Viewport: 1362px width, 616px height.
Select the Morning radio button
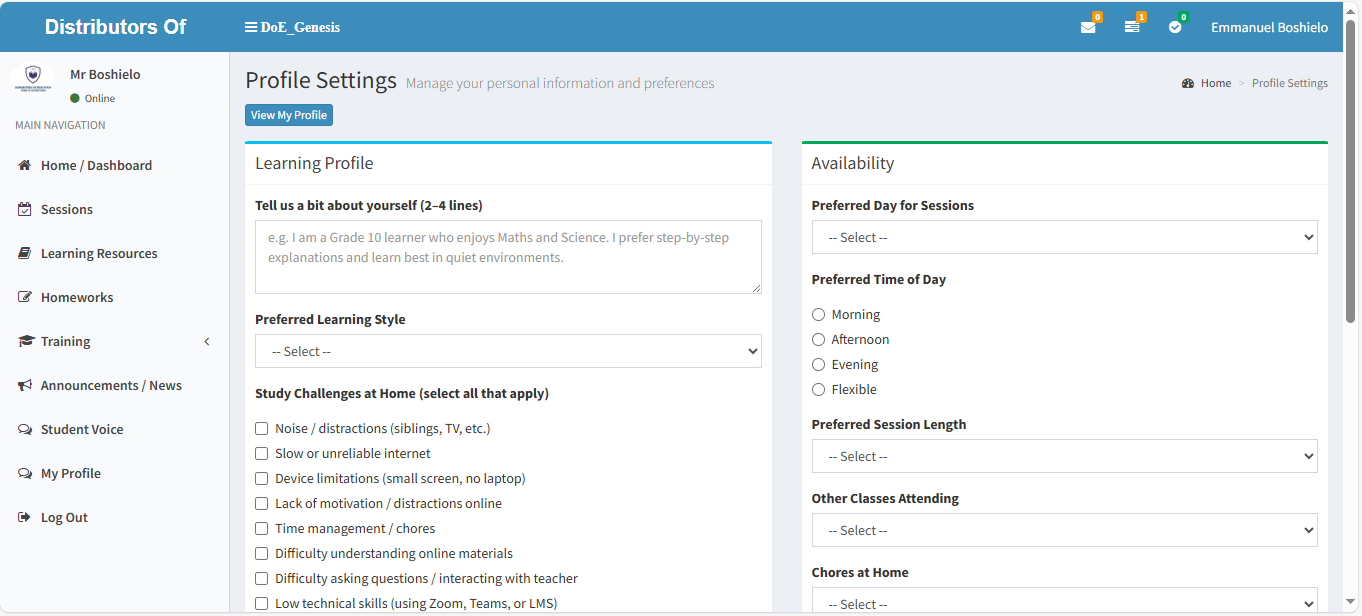pyautogui.click(x=819, y=315)
